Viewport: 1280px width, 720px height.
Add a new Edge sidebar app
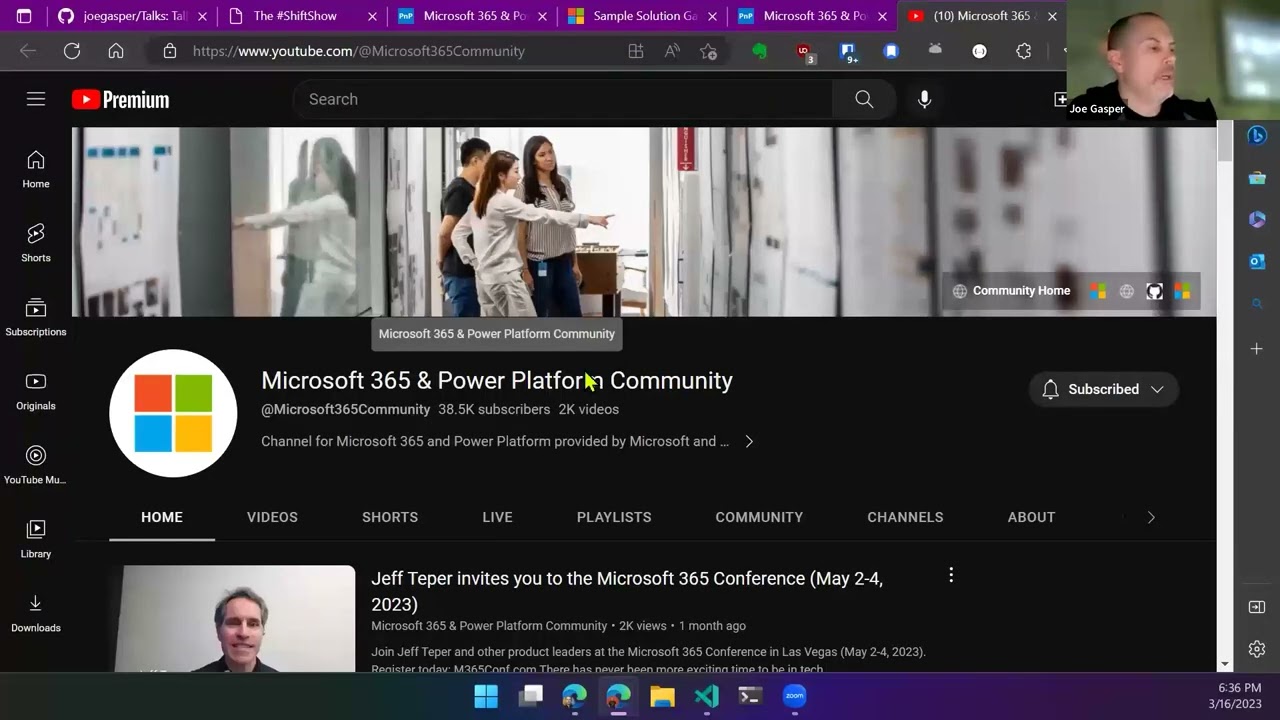pos(1257,348)
